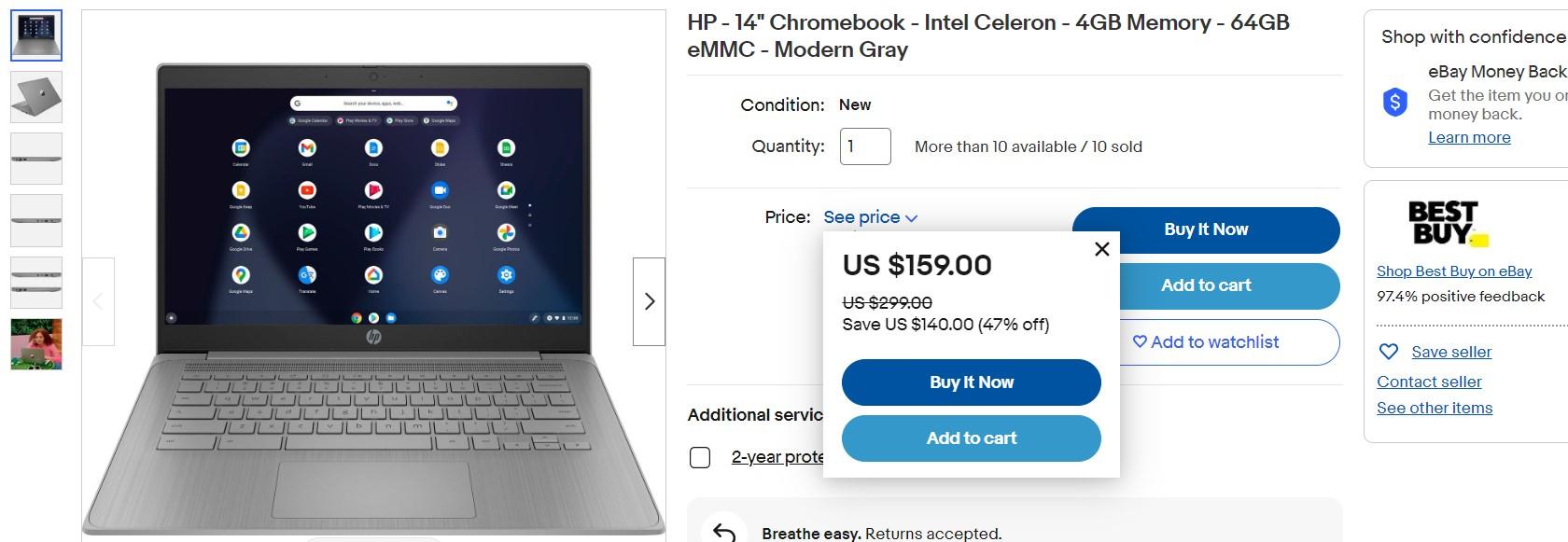Click next image arrow on gallery
This screenshot has width=1568, height=542.
(649, 301)
